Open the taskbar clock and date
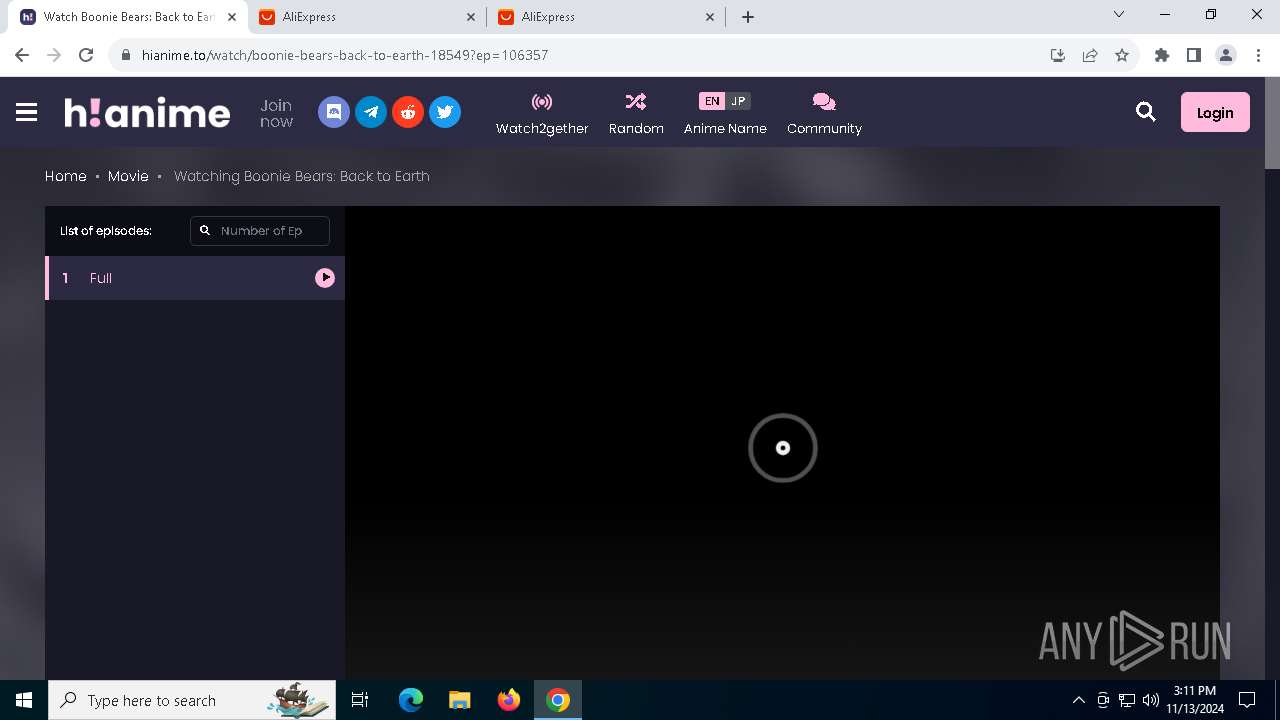This screenshot has height=720, width=1280. point(1194,700)
